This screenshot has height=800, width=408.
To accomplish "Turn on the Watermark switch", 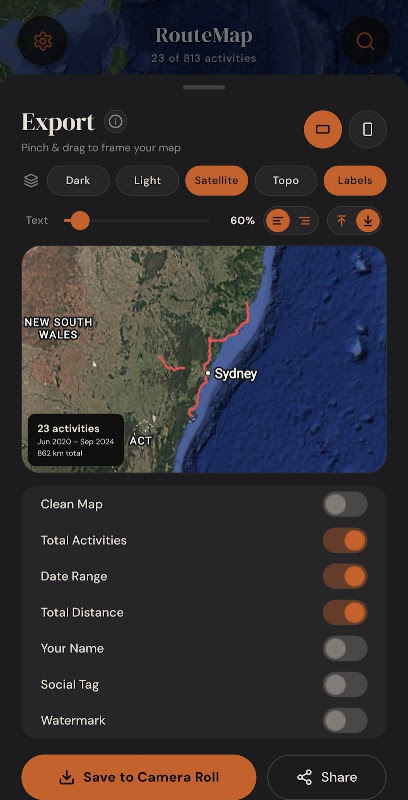I will [x=345, y=721].
